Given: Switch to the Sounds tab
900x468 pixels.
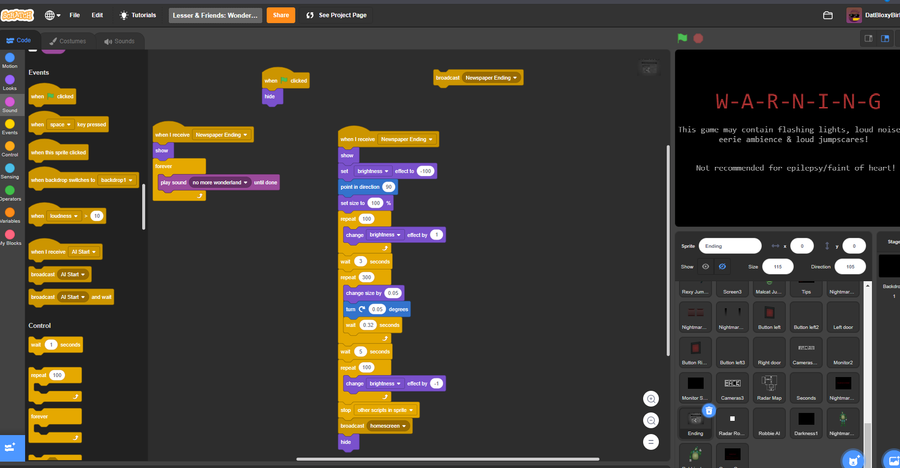Looking at the screenshot, I should tap(119, 41).
